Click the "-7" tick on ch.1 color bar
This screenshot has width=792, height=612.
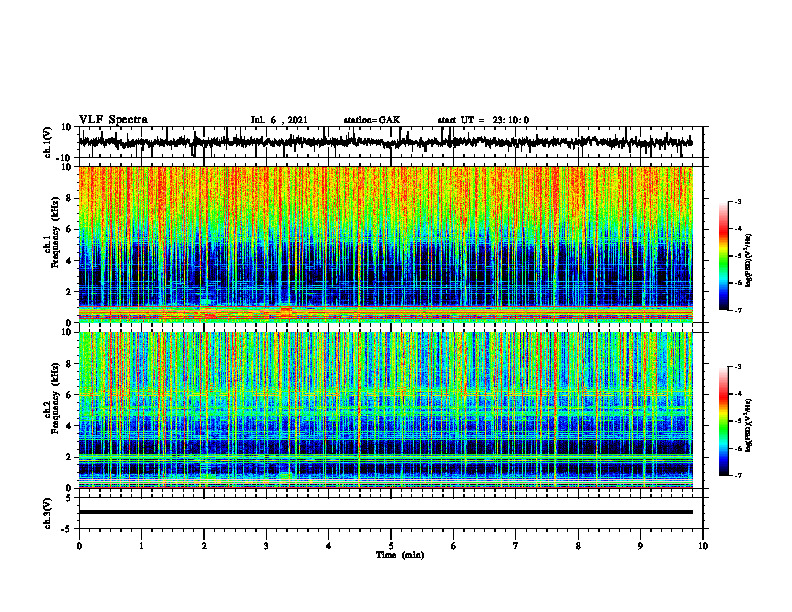tap(738, 310)
